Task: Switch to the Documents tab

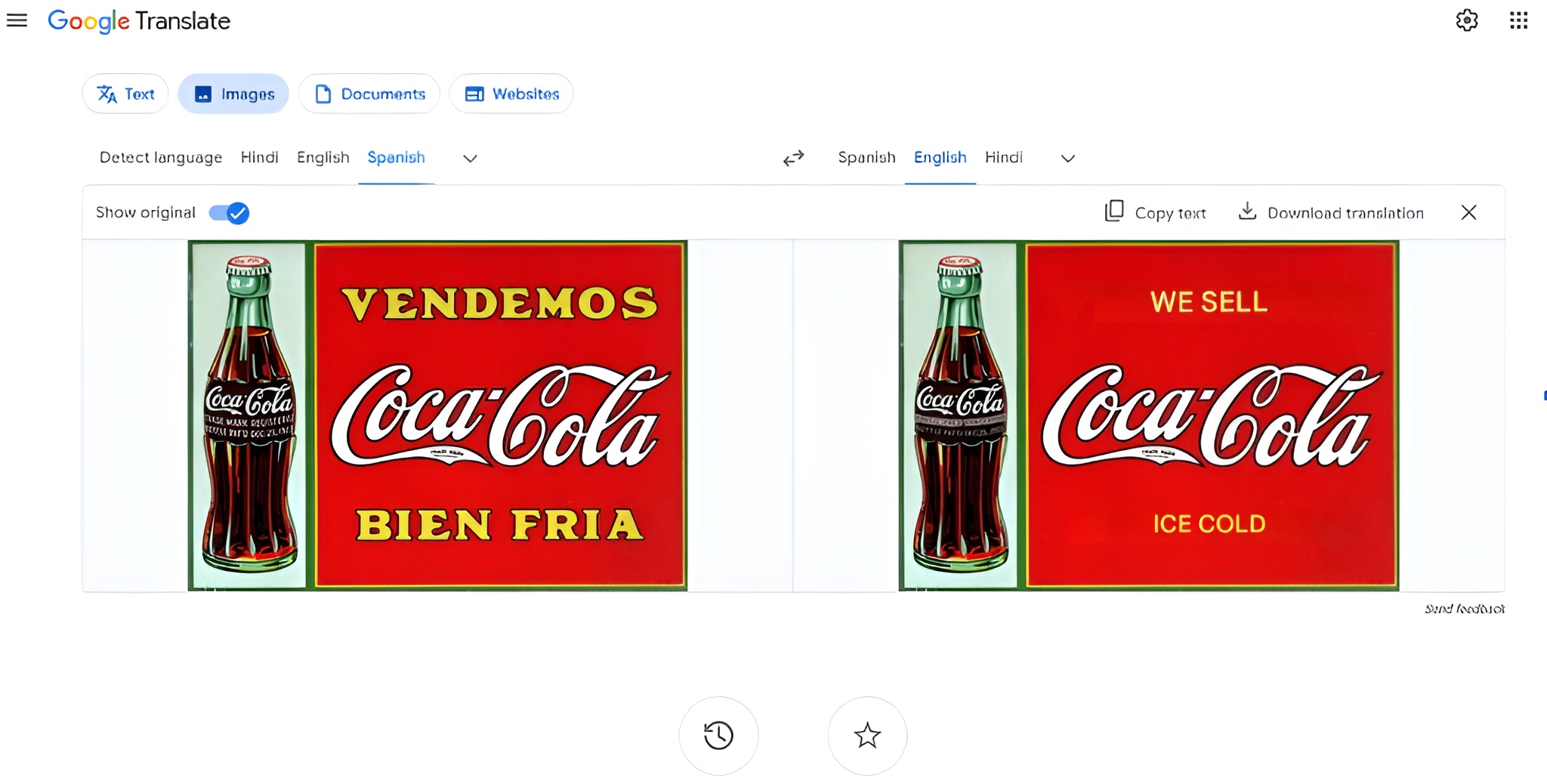Action: click(369, 94)
